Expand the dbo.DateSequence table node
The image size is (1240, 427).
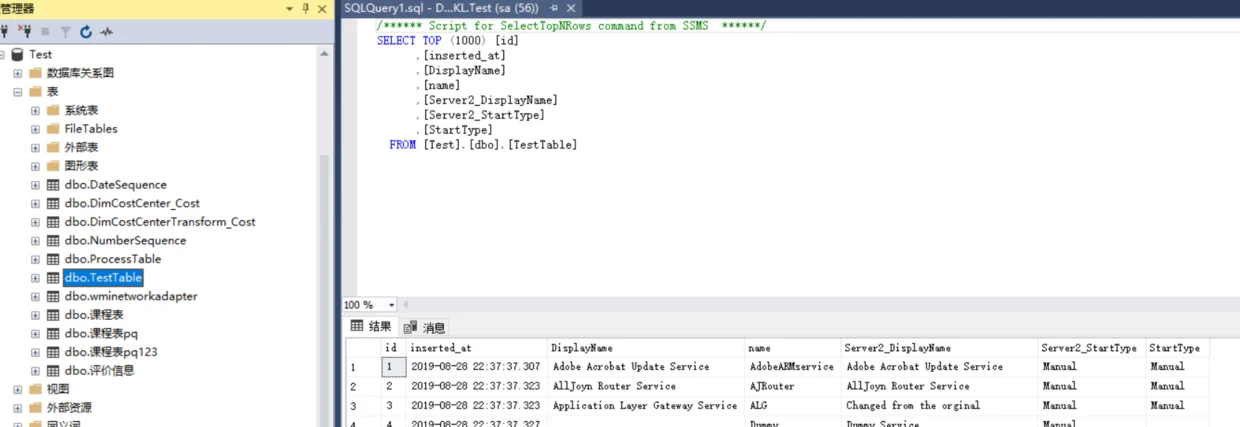click(x=35, y=185)
